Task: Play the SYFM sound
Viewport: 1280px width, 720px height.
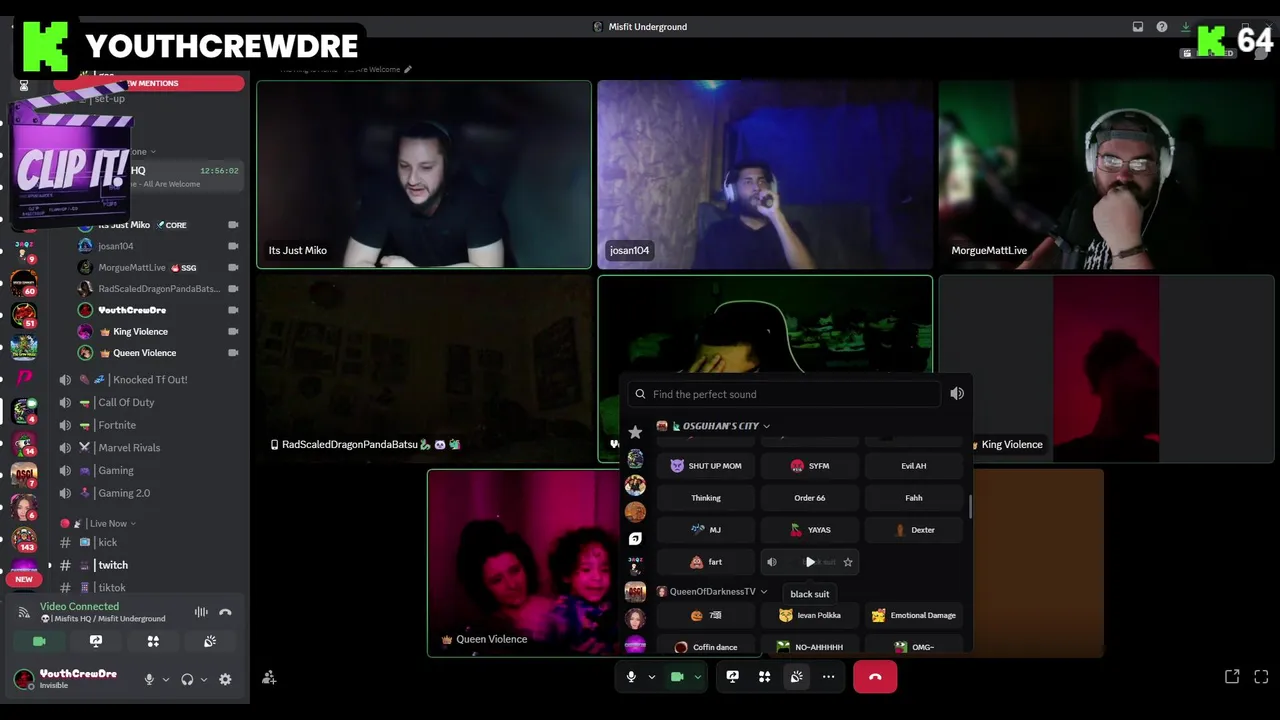Action: (810, 466)
